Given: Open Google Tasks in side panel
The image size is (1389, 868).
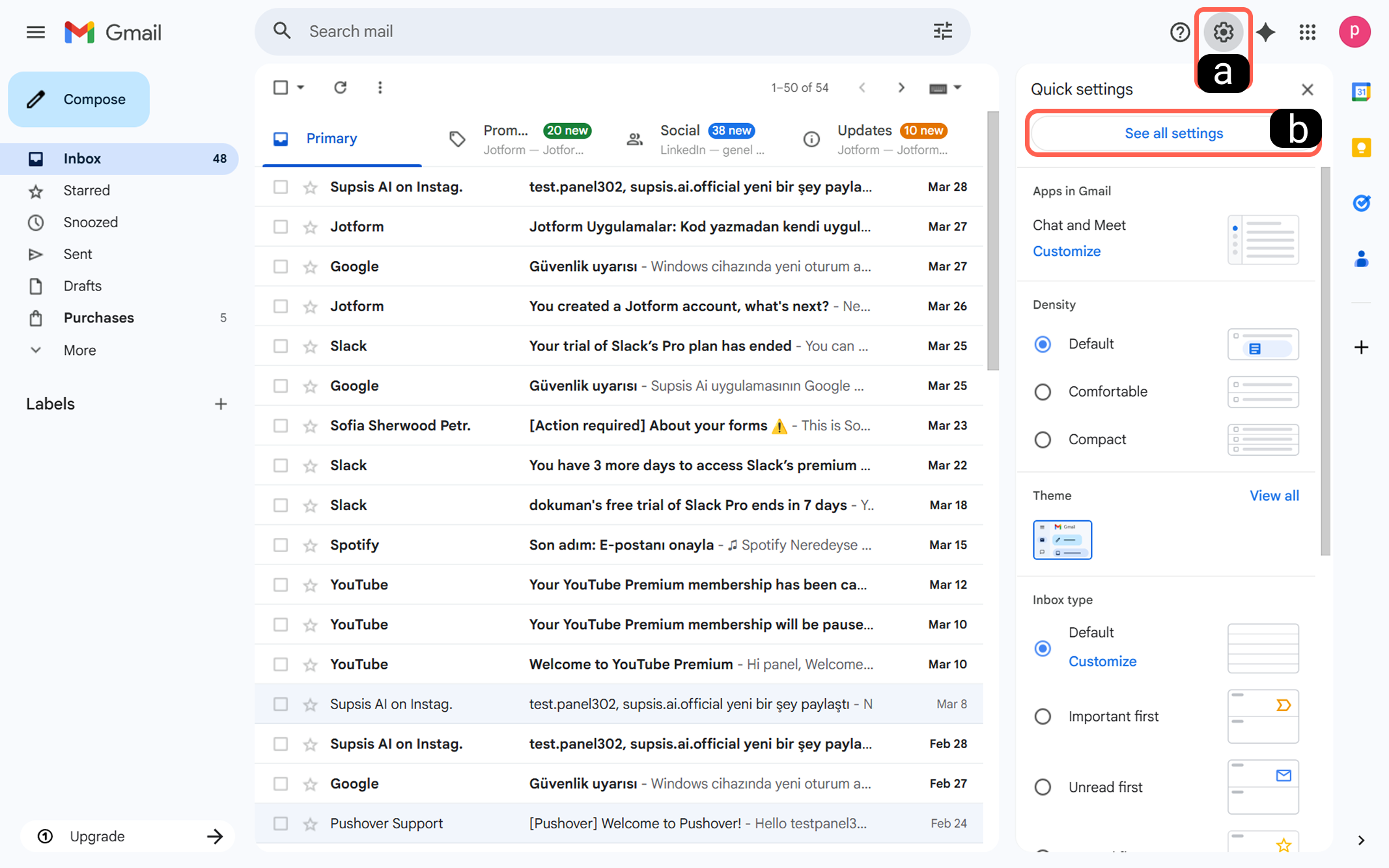Looking at the screenshot, I should [x=1361, y=204].
